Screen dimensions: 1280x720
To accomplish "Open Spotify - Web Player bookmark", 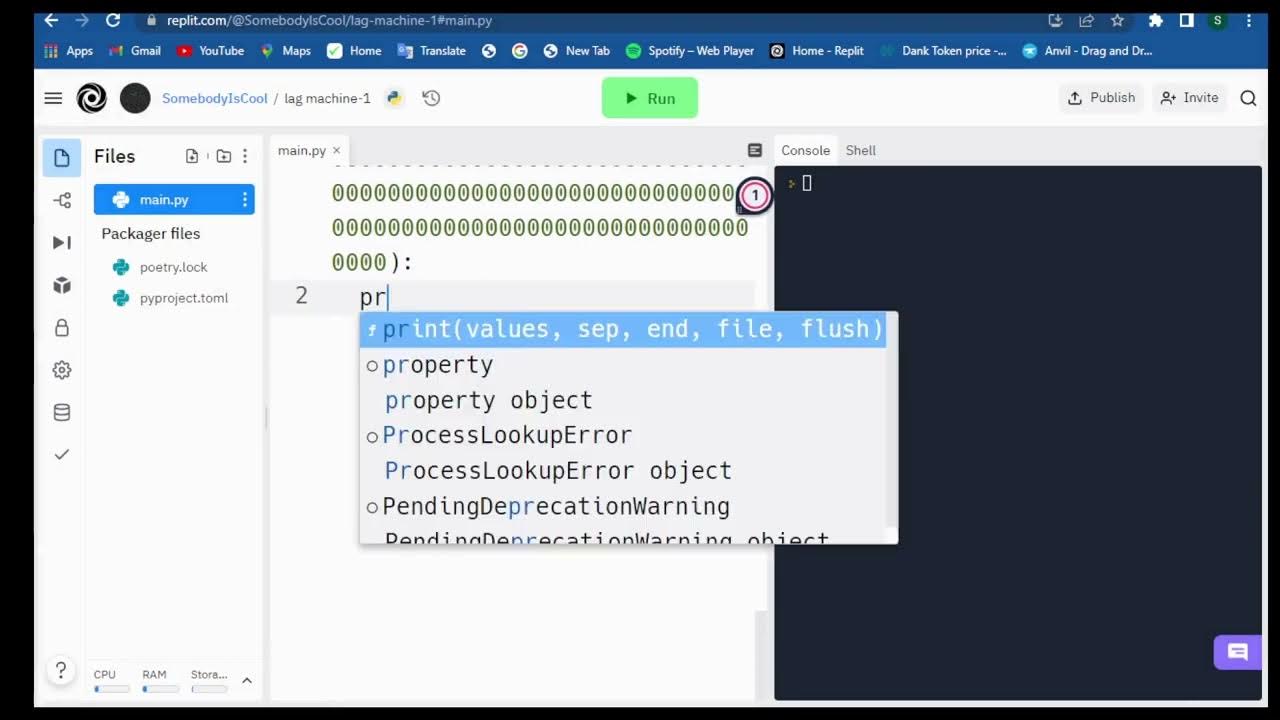I will (x=690, y=51).
